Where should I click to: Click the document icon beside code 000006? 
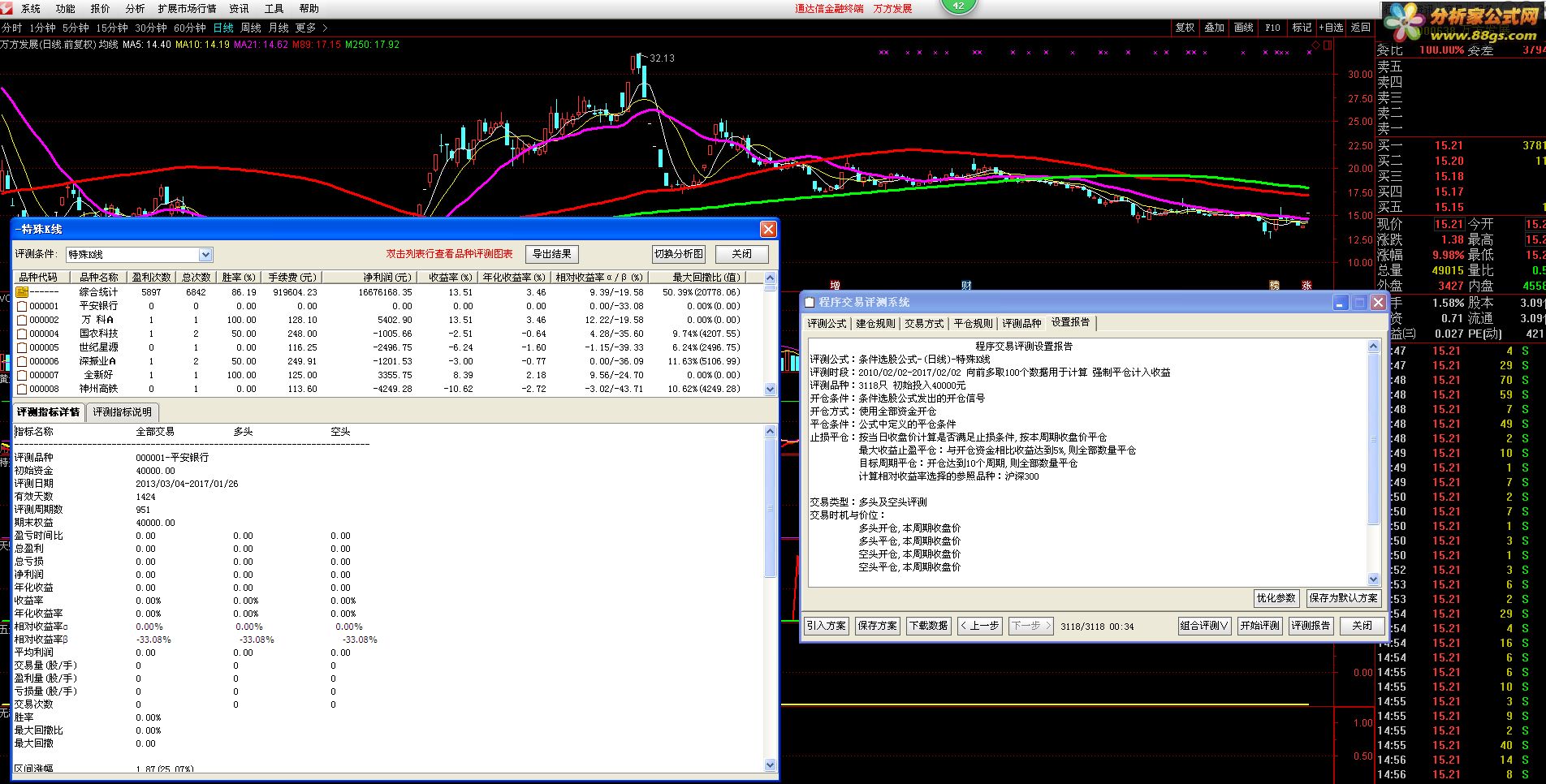[22, 361]
